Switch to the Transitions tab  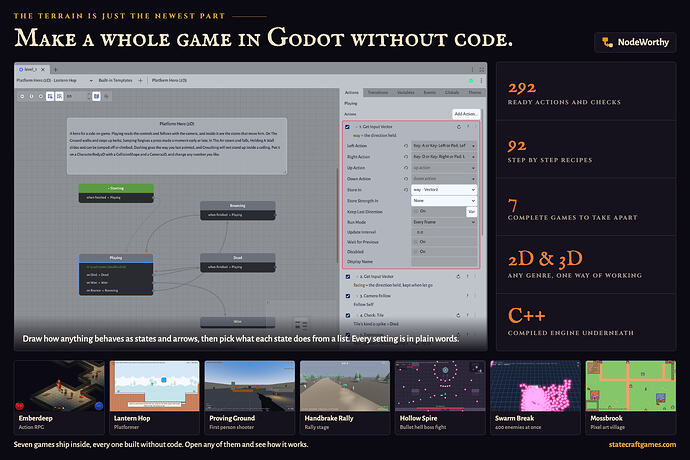click(378, 92)
